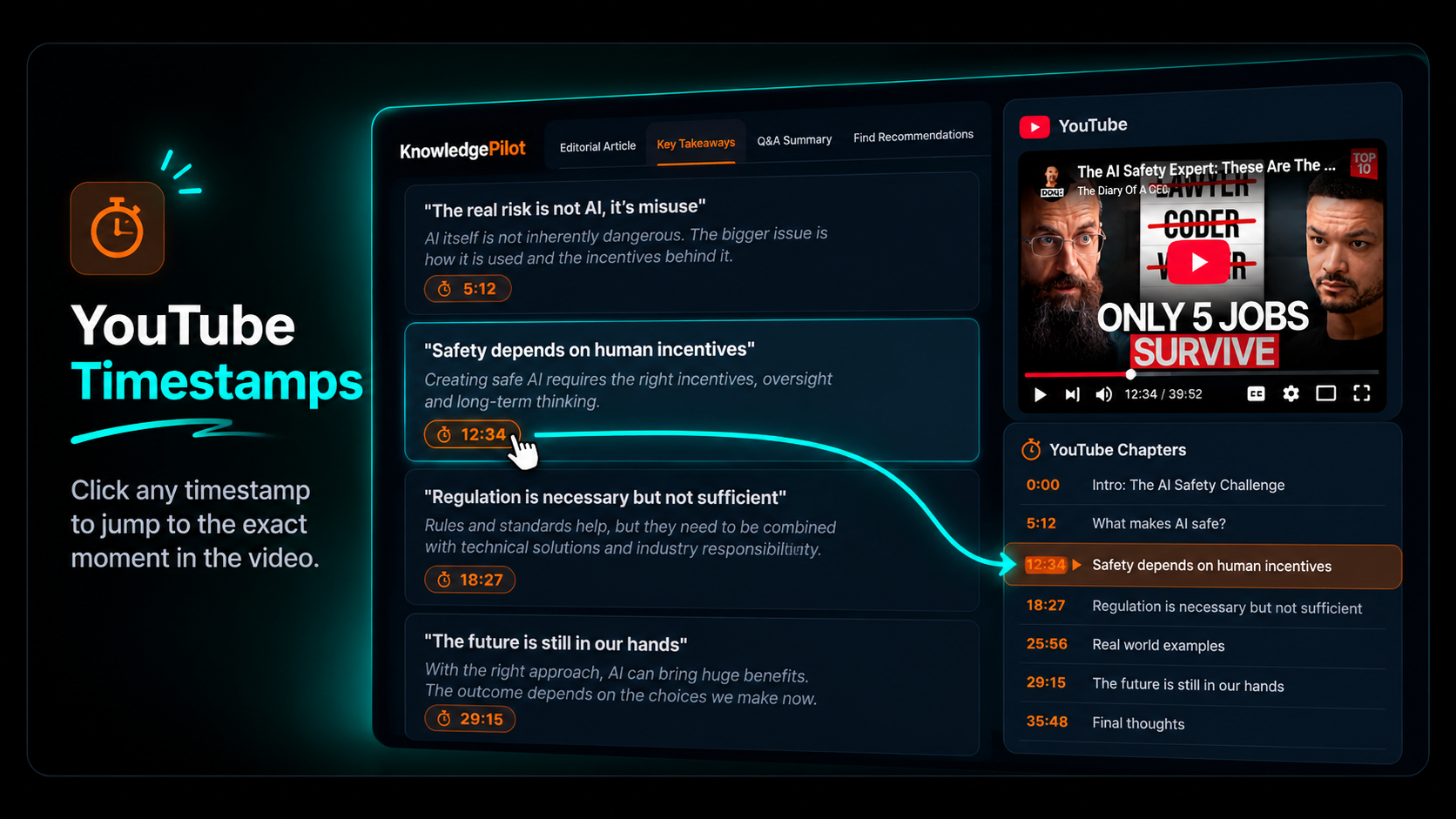Jump to 18:27 takeaway timestamp button
Screen dimensions: 1456x819
pos(469,580)
